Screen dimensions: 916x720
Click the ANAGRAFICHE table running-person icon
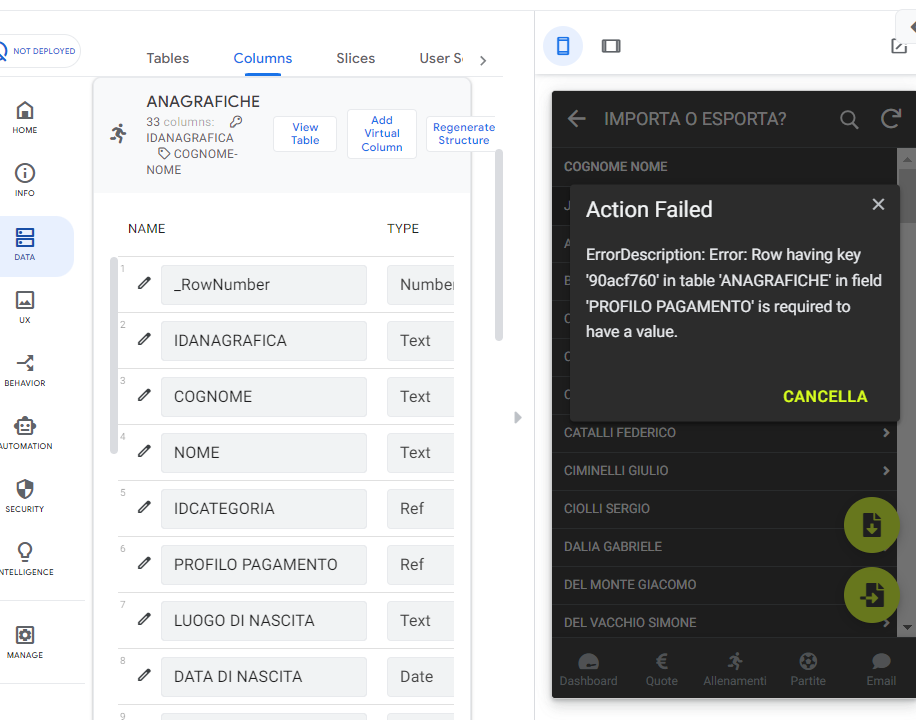pos(119,133)
